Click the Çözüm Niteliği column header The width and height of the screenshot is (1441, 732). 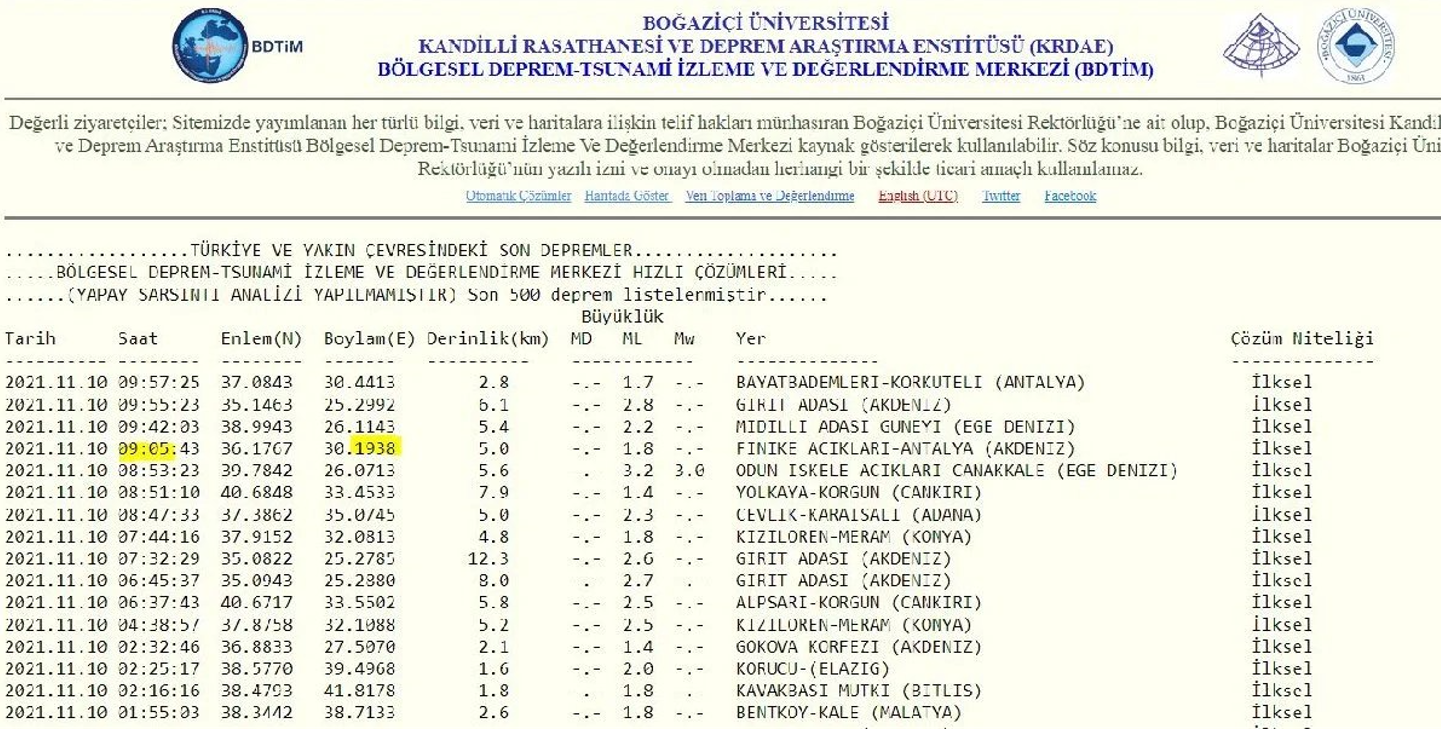(x=1302, y=339)
